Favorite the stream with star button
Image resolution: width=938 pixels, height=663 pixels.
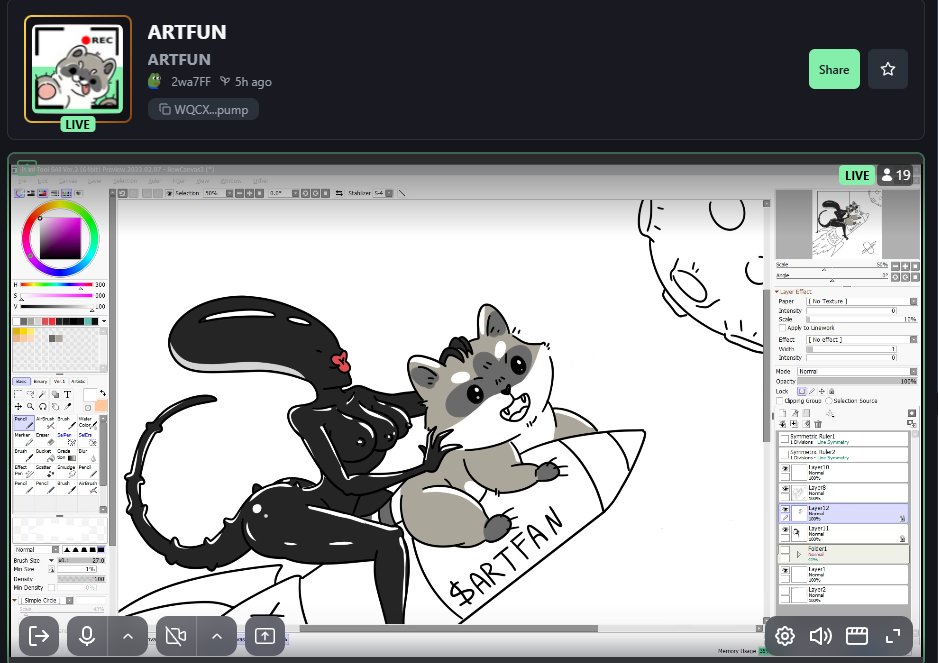point(888,69)
